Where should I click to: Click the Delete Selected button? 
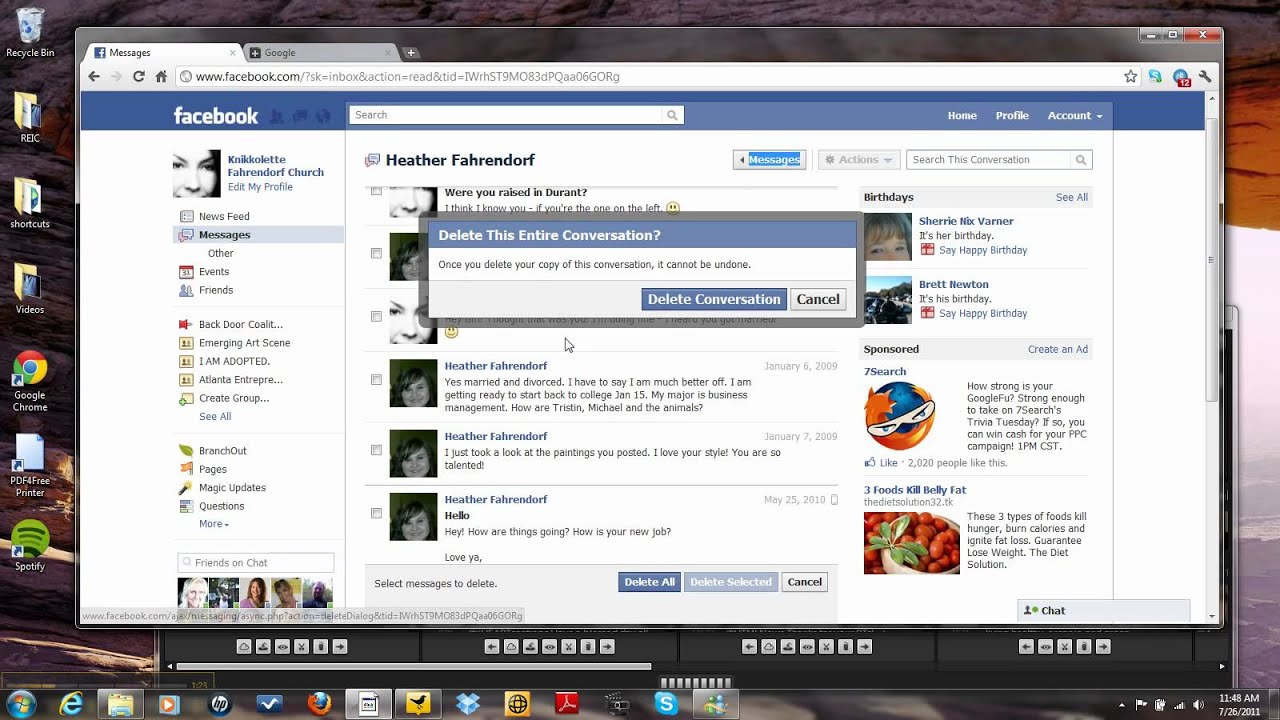pos(731,582)
